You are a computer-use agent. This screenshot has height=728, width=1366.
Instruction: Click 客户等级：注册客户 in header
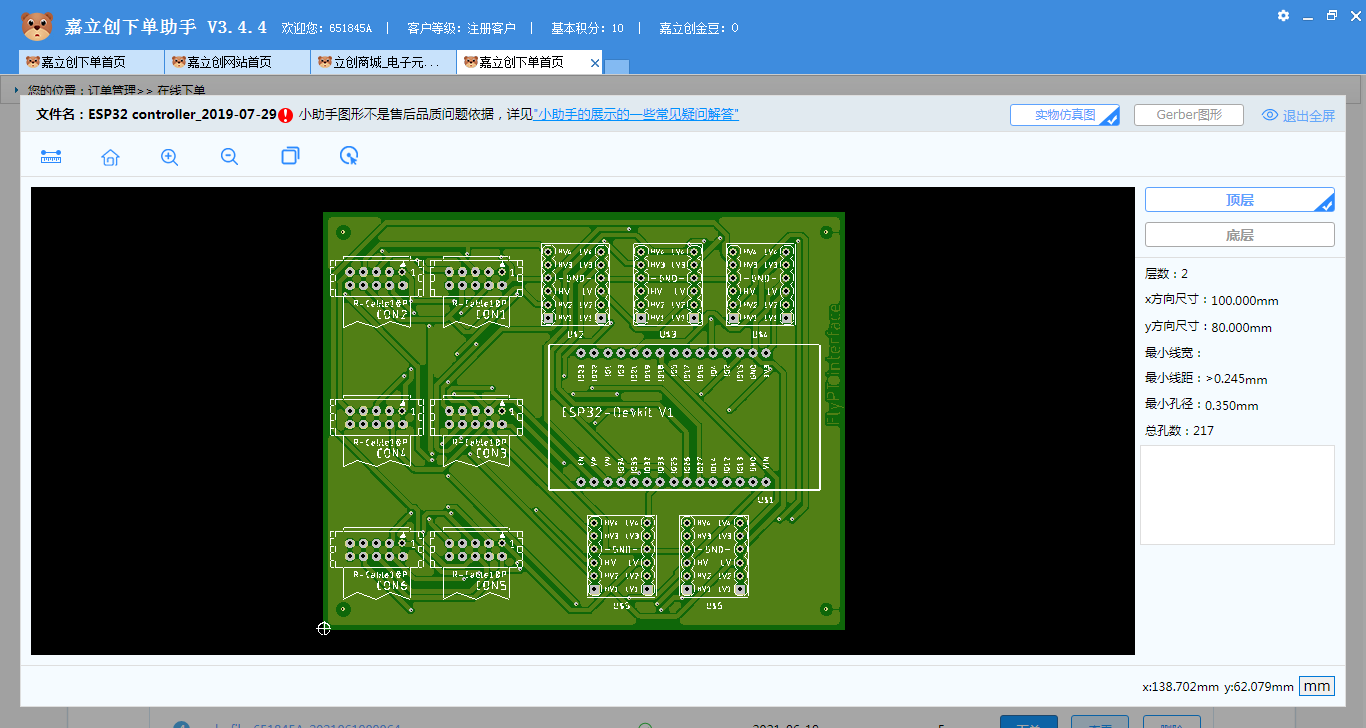pos(462,28)
